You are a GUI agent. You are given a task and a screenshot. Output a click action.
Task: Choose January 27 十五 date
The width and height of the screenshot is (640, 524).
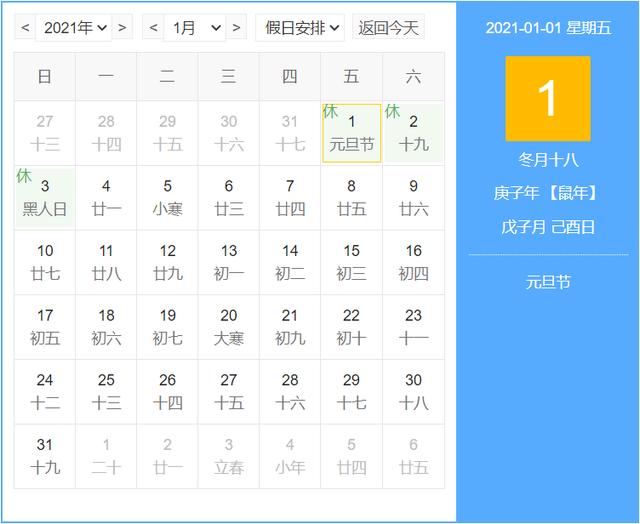229,392
